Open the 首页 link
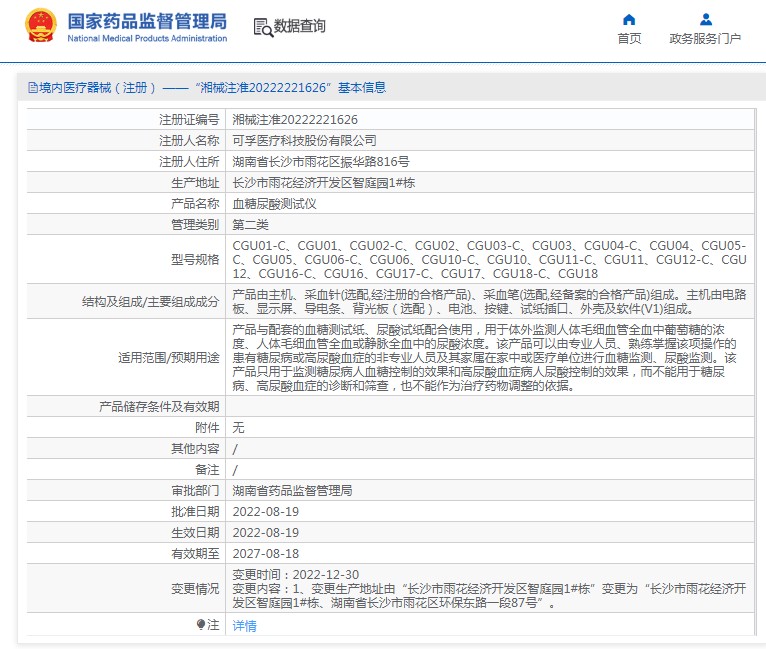Screen dimensions: 766x649 point(629,39)
